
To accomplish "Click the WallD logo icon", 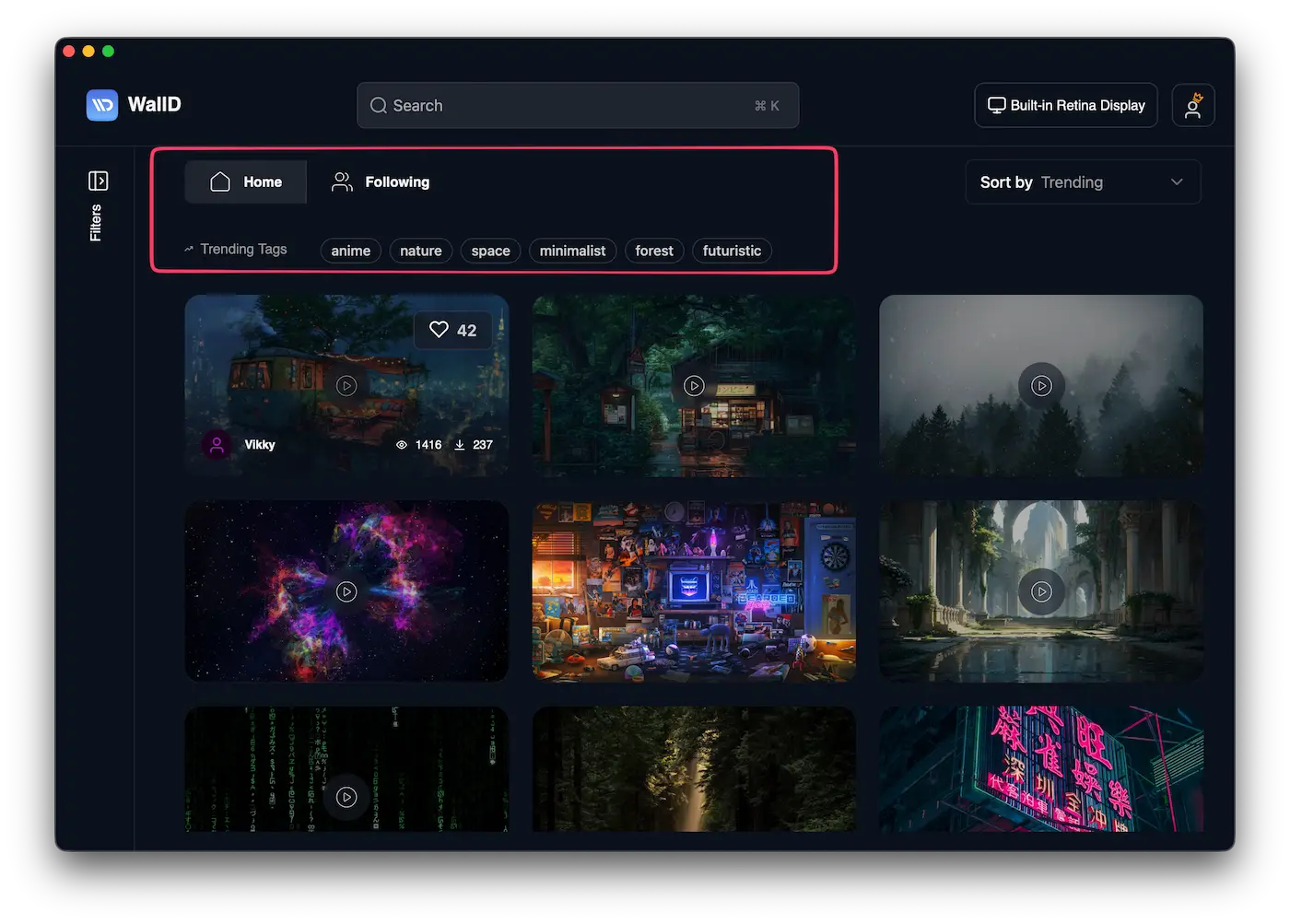I will click(102, 105).
